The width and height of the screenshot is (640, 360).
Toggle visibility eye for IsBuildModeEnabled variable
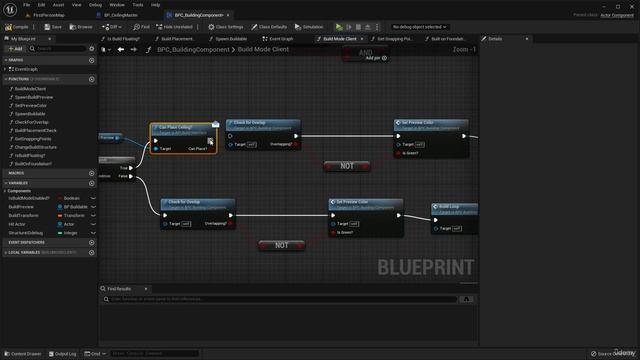click(93, 198)
